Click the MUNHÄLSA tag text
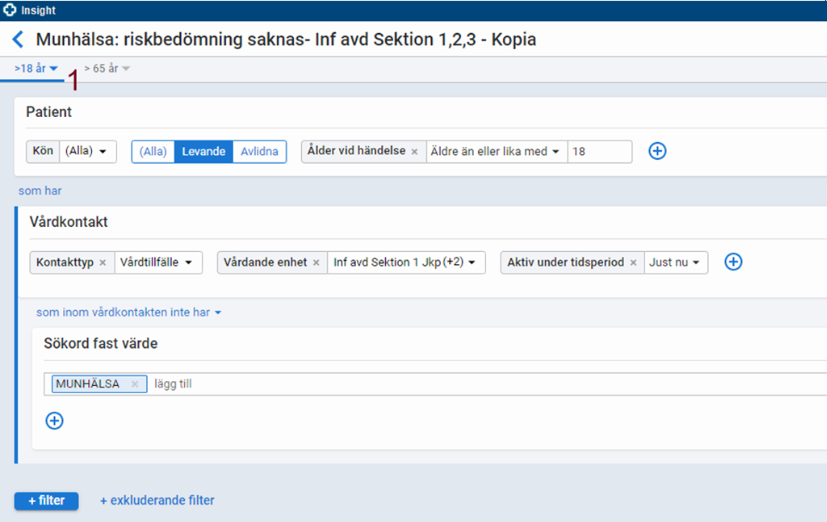827x522 pixels. [x=88, y=384]
